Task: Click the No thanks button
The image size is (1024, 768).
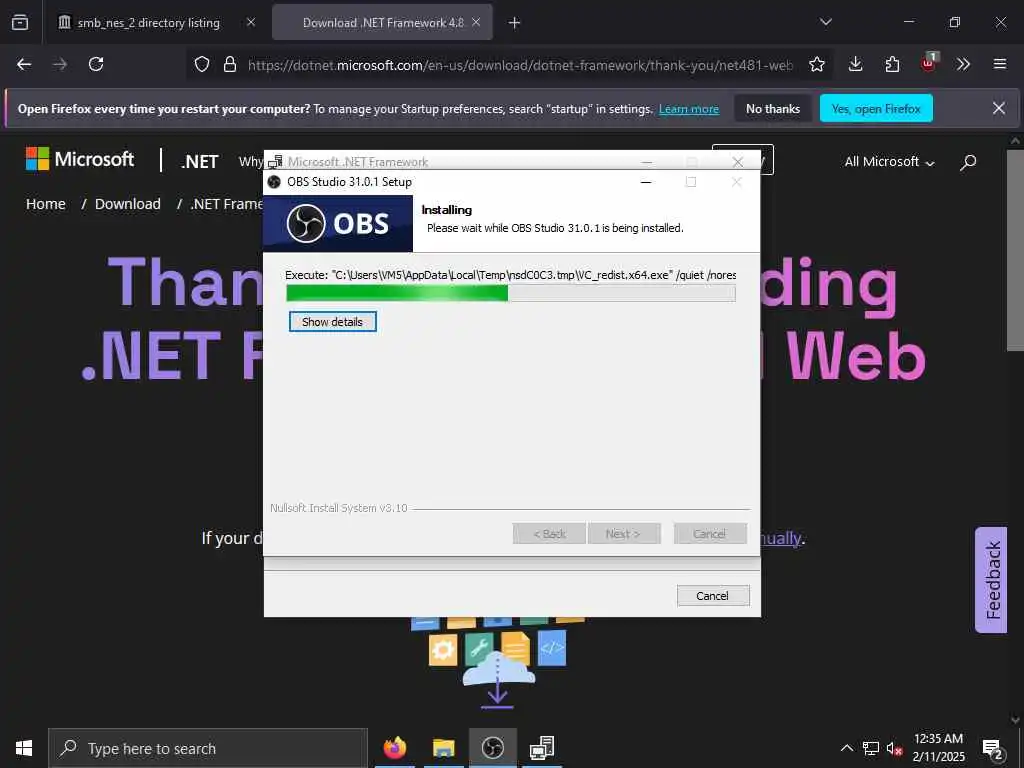Action: click(x=773, y=108)
